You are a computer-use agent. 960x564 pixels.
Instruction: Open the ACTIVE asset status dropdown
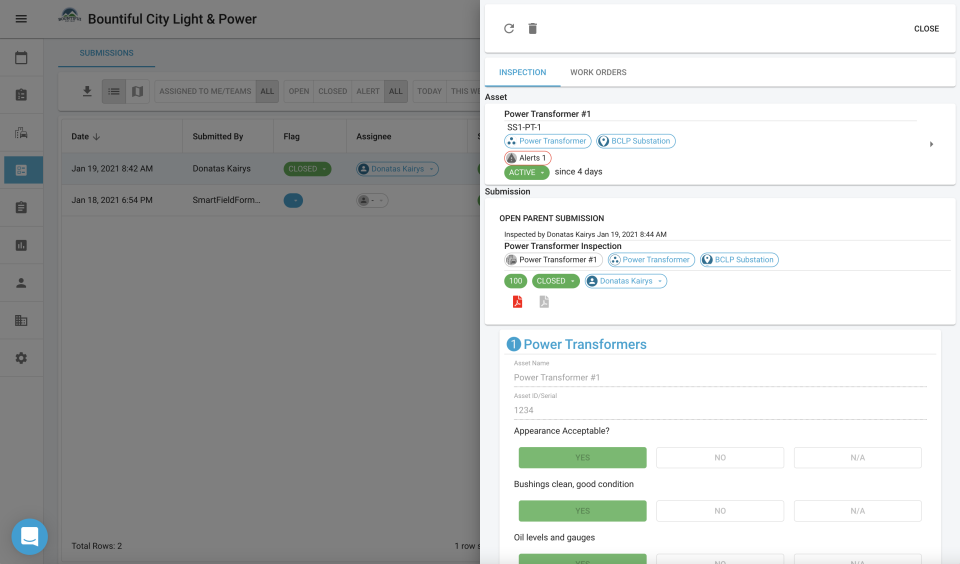(x=527, y=173)
